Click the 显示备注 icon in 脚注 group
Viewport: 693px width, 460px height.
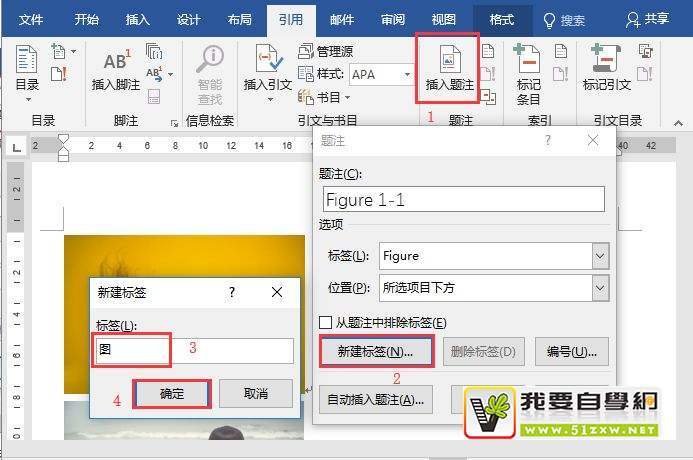[154, 96]
